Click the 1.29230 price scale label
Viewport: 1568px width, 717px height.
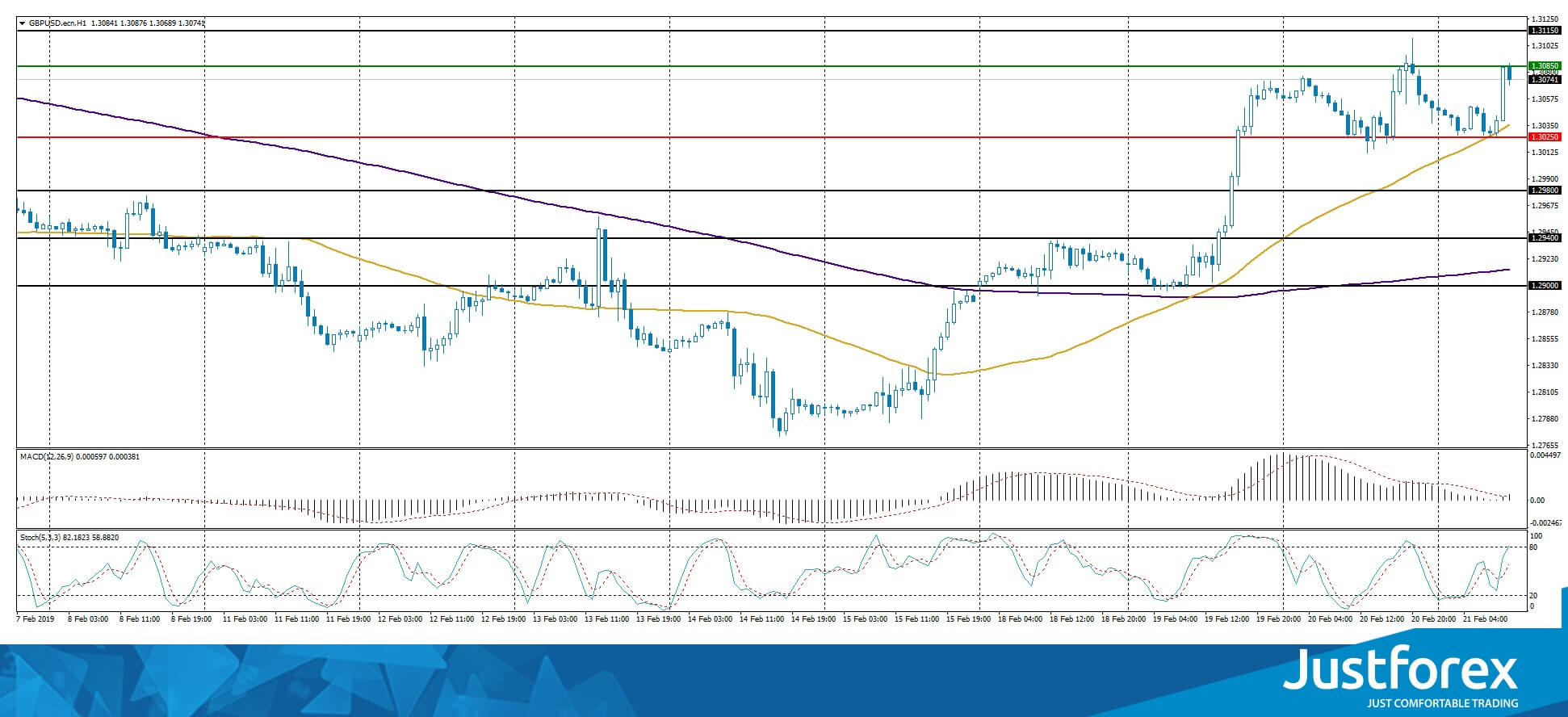click(x=1544, y=259)
